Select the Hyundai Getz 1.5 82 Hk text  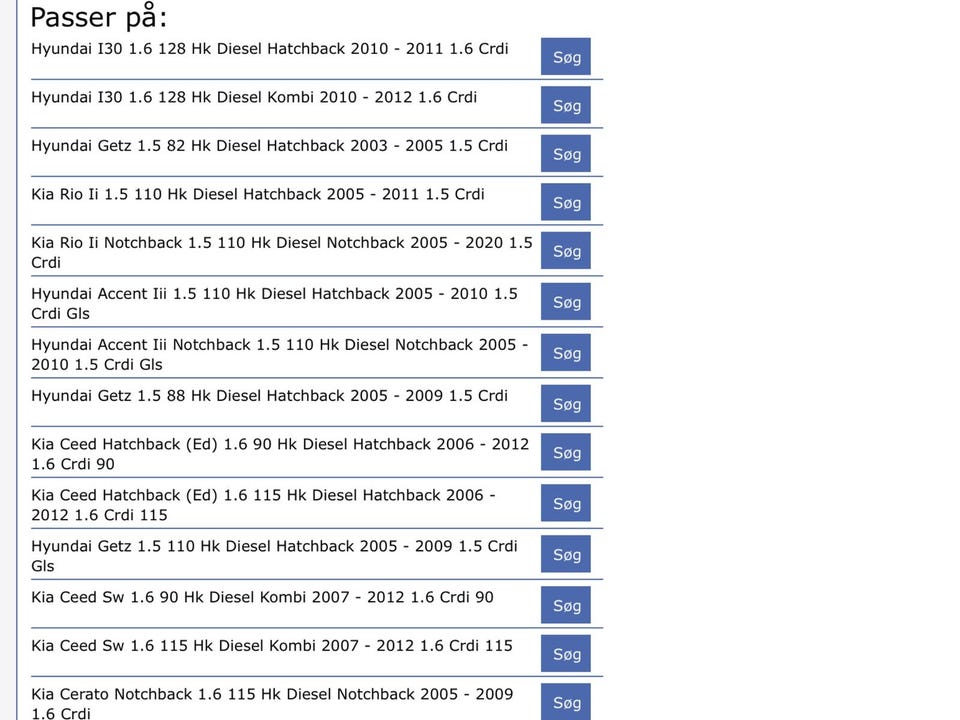[x=269, y=146]
